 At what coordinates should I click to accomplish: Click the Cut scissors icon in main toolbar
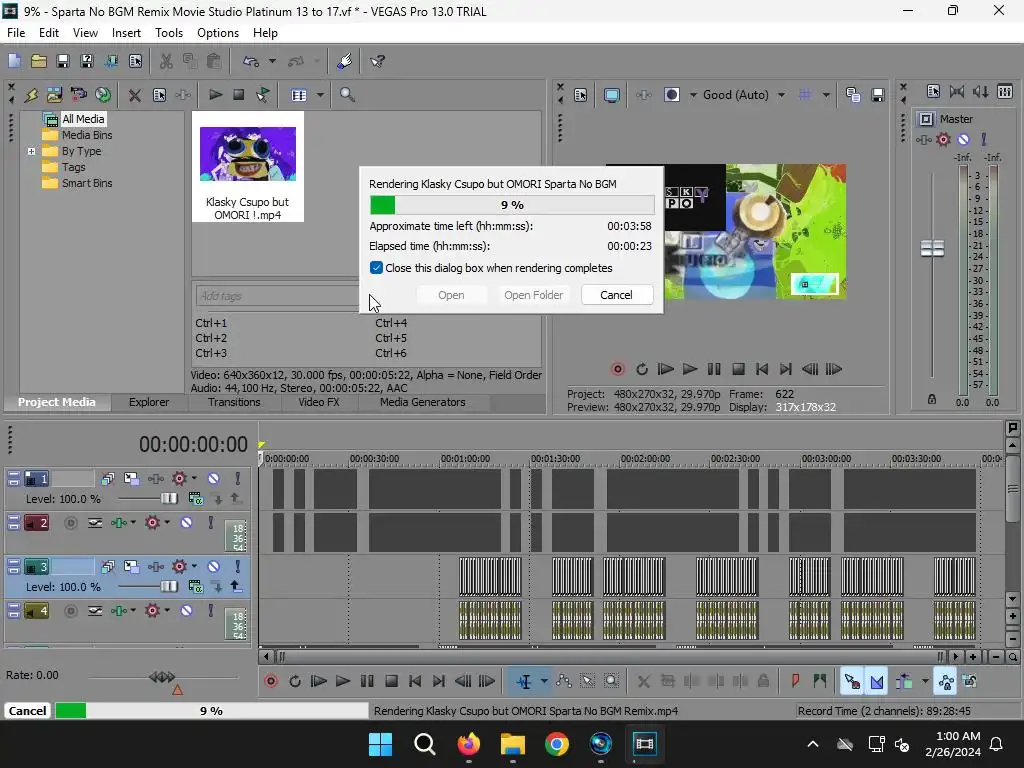click(166, 61)
